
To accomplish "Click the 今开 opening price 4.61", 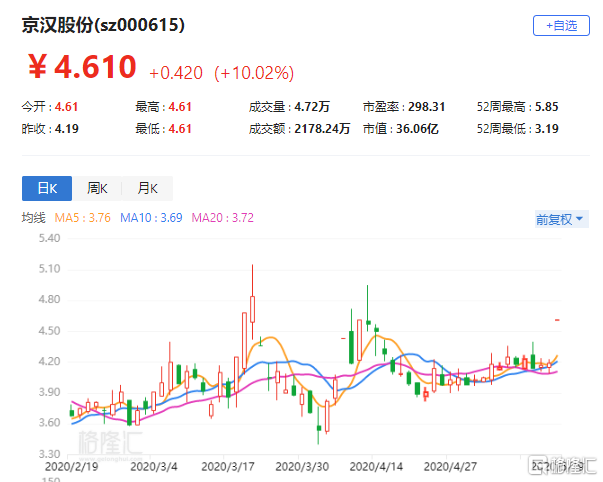I will click(66, 107).
